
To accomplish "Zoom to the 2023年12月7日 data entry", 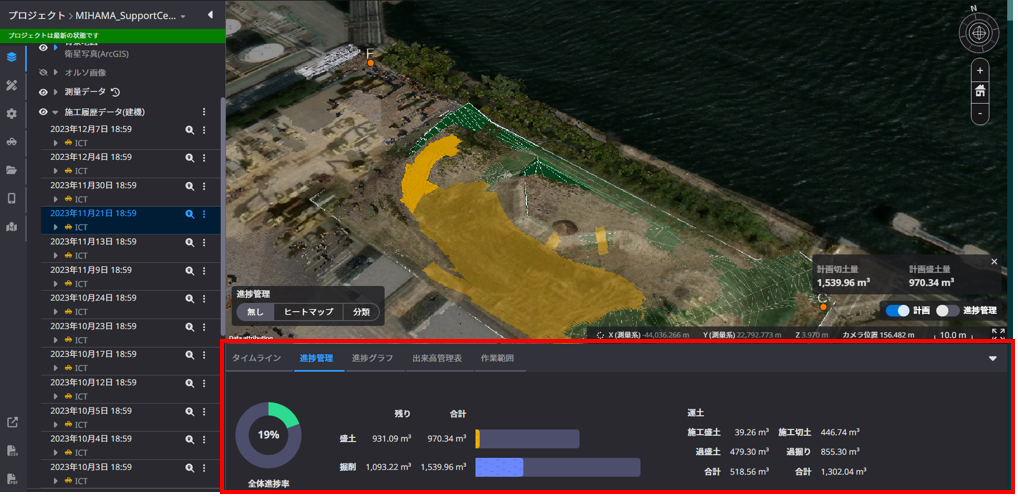I will pos(190,130).
